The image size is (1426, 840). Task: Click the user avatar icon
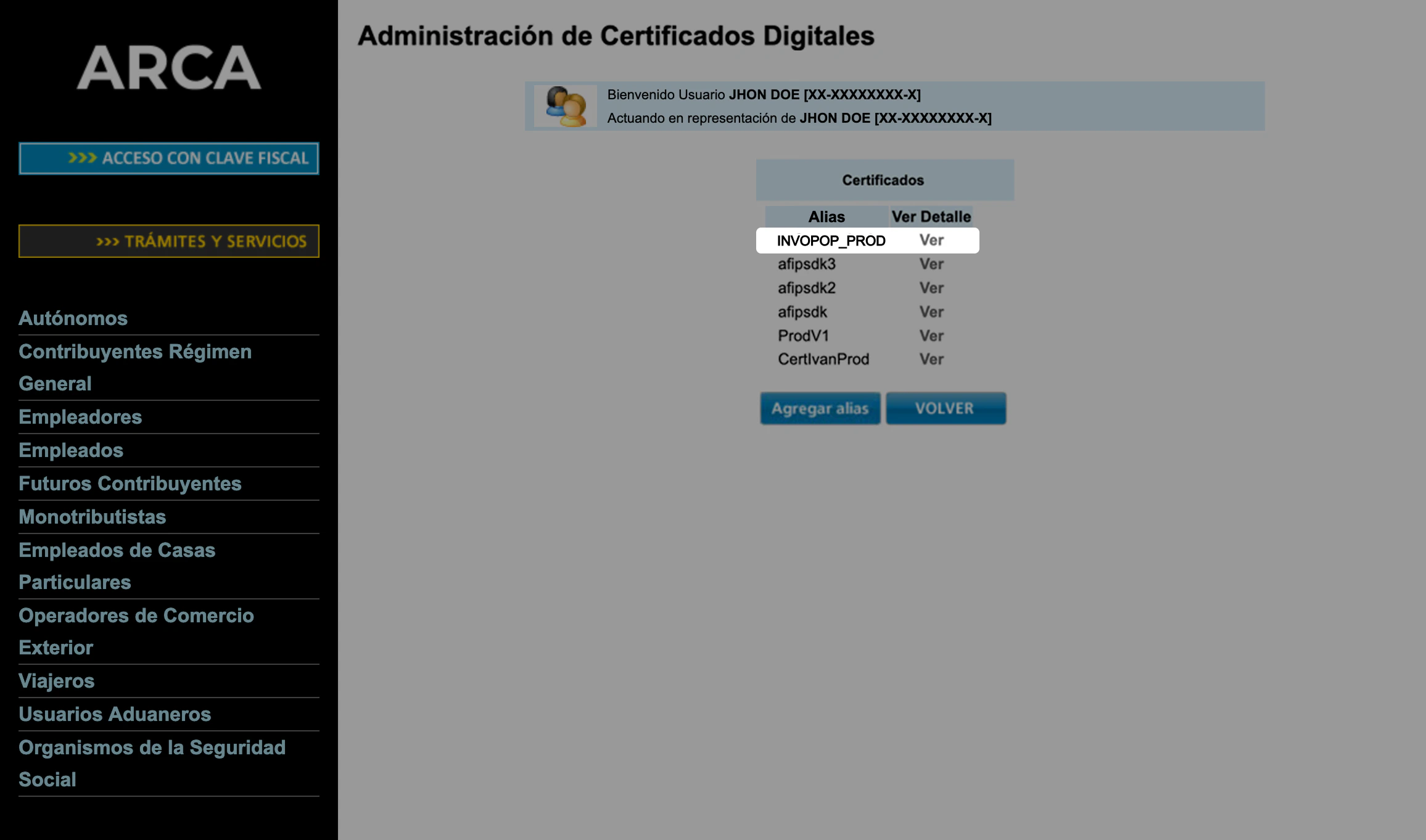tap(565, 106)
